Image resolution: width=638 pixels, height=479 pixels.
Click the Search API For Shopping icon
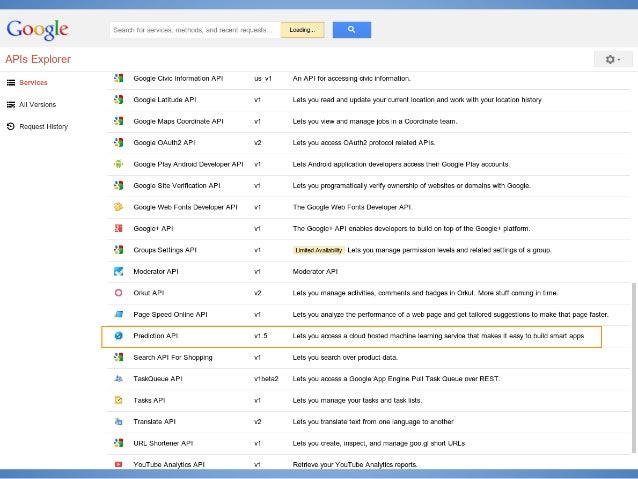[118, 357]
